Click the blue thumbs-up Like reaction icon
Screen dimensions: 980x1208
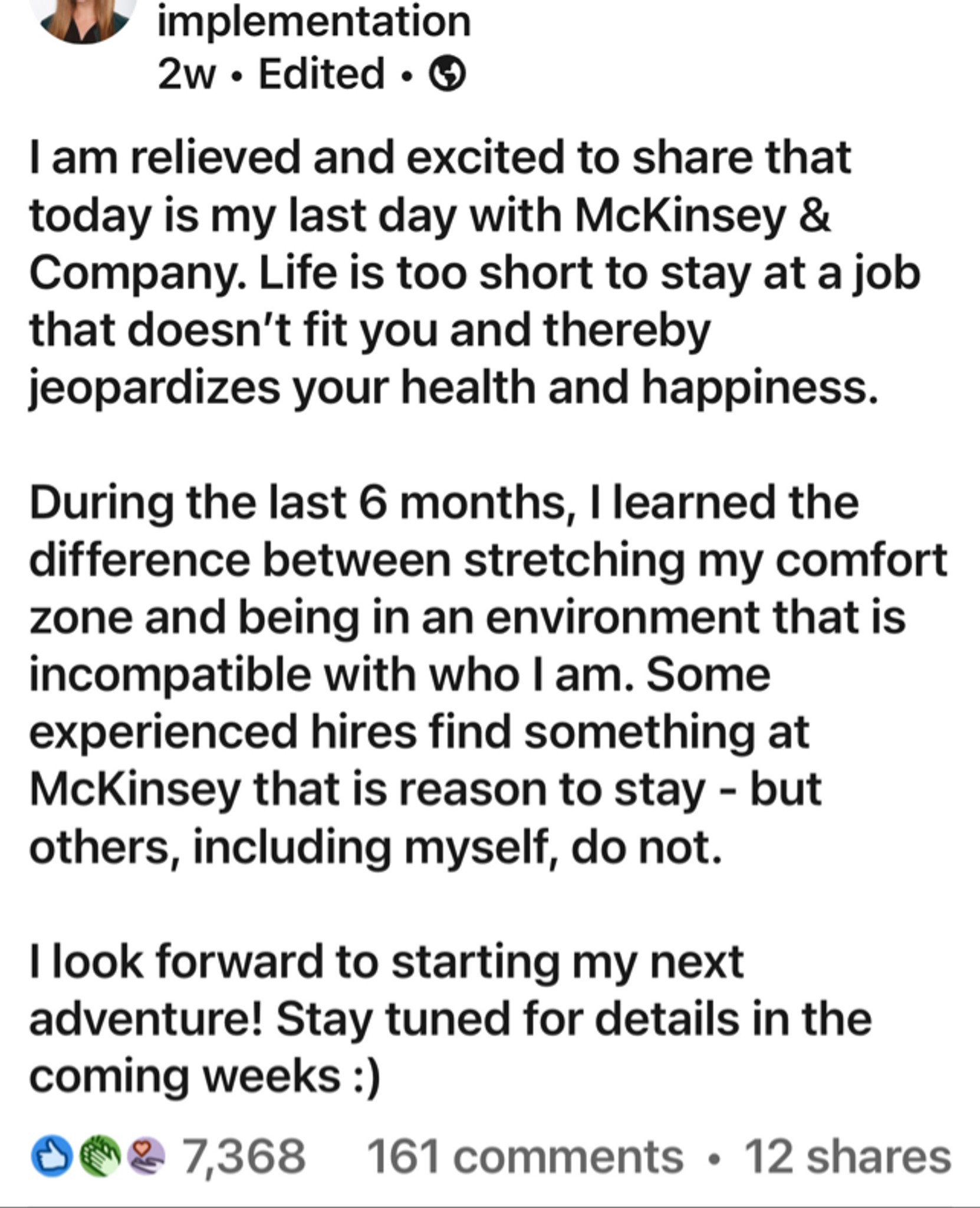51,1157
